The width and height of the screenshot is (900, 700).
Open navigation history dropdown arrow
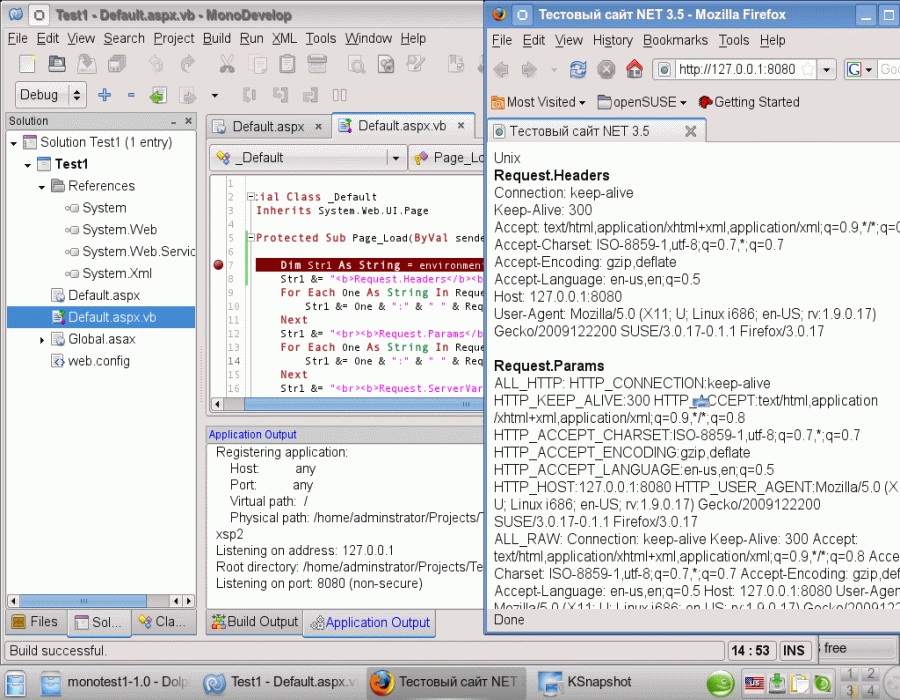coord(215,95)
